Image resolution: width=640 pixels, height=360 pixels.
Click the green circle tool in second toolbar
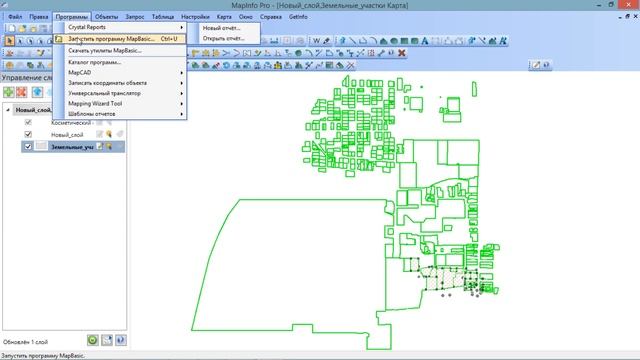tap(298, 53)
